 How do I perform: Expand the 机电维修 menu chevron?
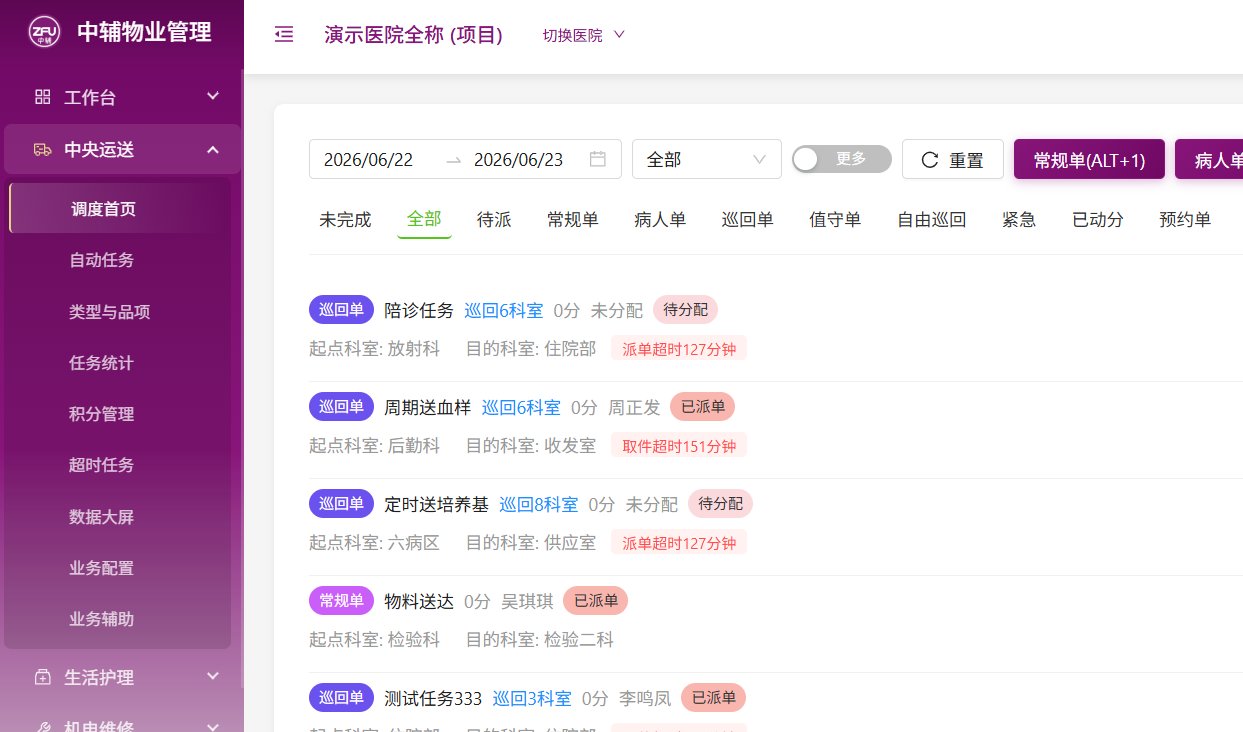(x=213, y=726)
